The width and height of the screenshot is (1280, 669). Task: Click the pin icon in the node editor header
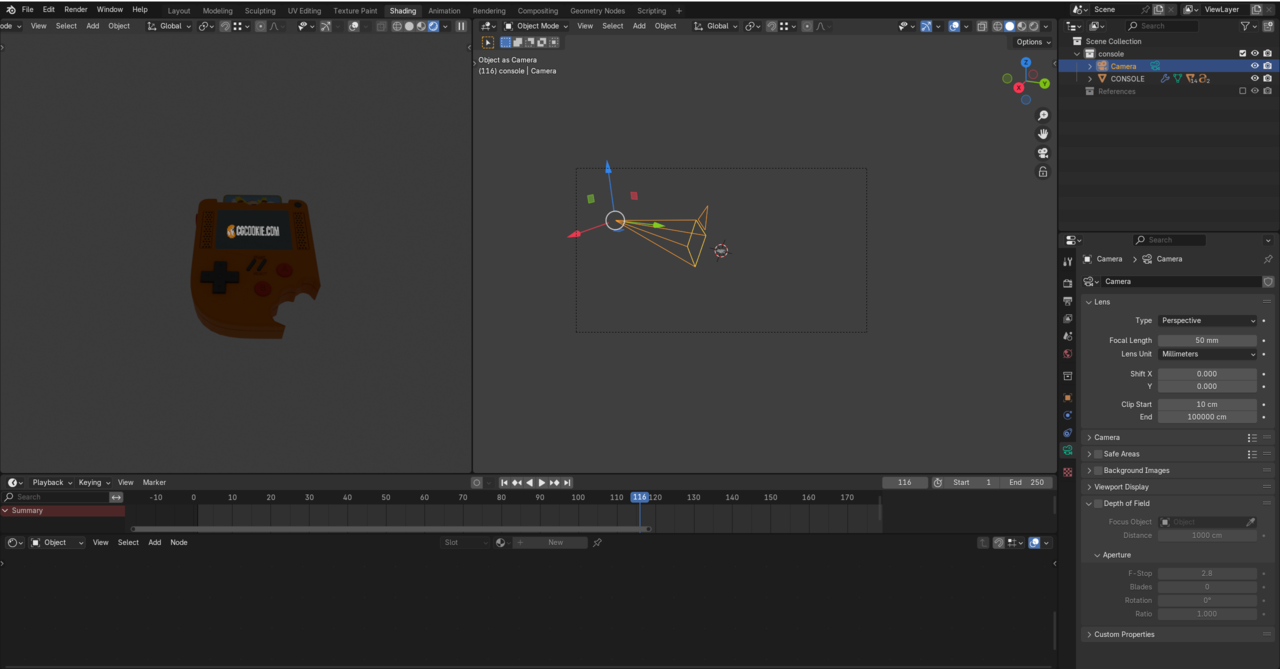point(597,542)
